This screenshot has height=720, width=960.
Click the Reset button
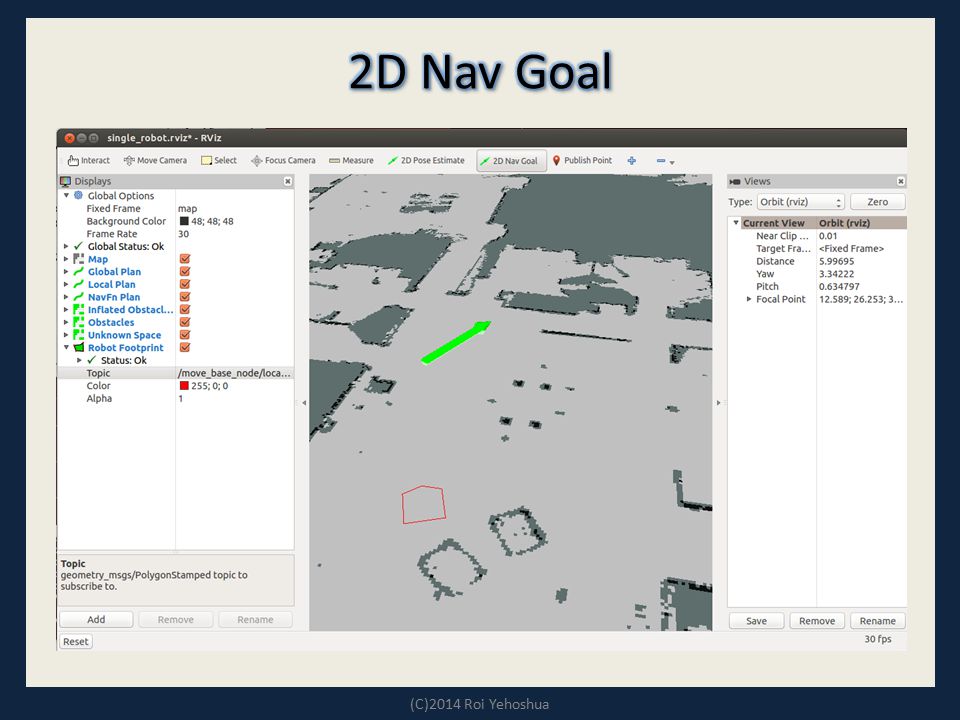pos(76,642)
